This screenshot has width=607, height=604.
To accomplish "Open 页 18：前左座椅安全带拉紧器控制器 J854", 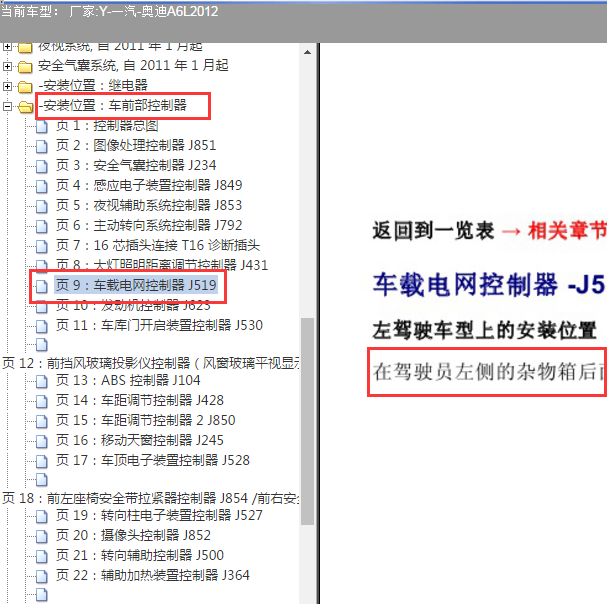I will click(x=151, y=498).
